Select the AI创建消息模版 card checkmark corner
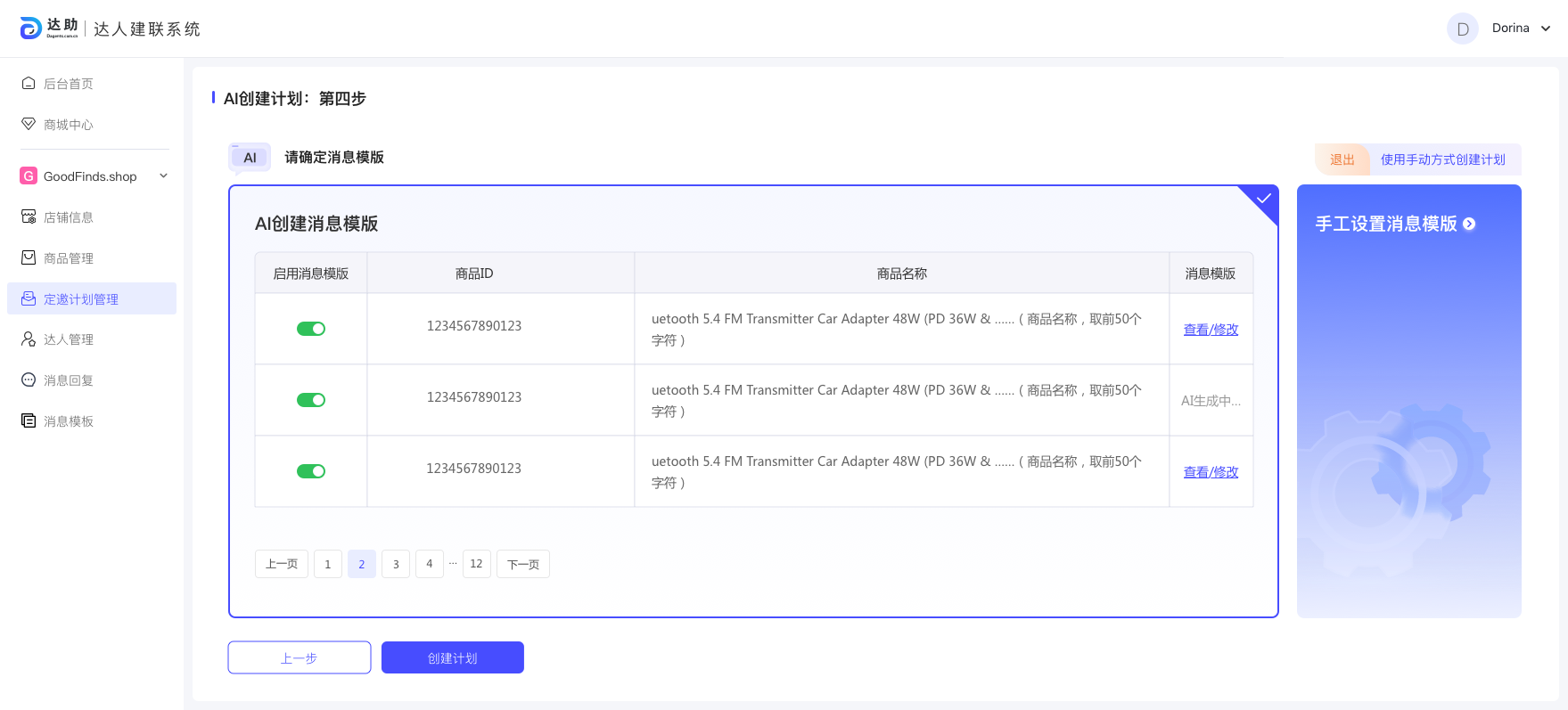The width and height of the screenshot is (1568, 710). (1263, 199)
